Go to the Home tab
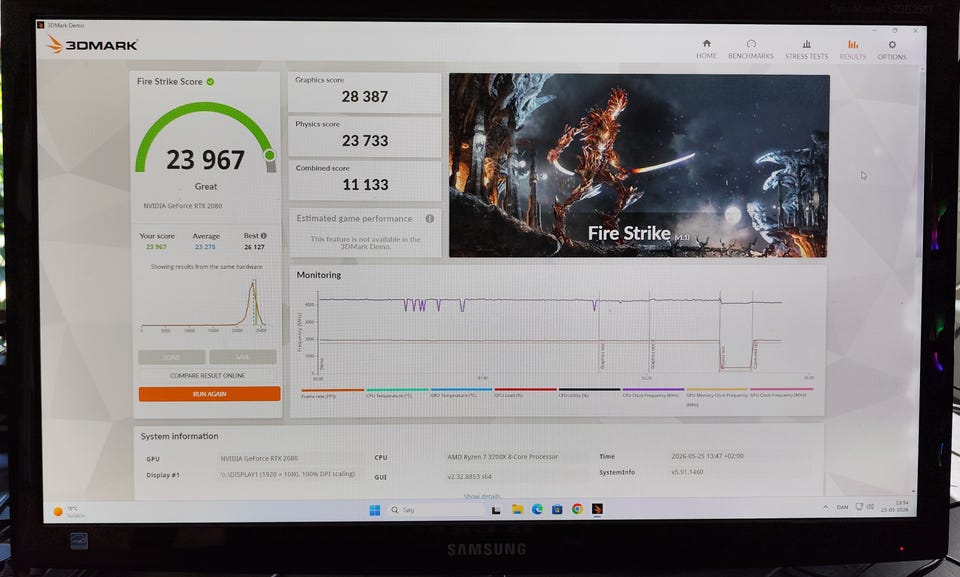Viewport: 960px width, 577px height. [x=706, y=50]
